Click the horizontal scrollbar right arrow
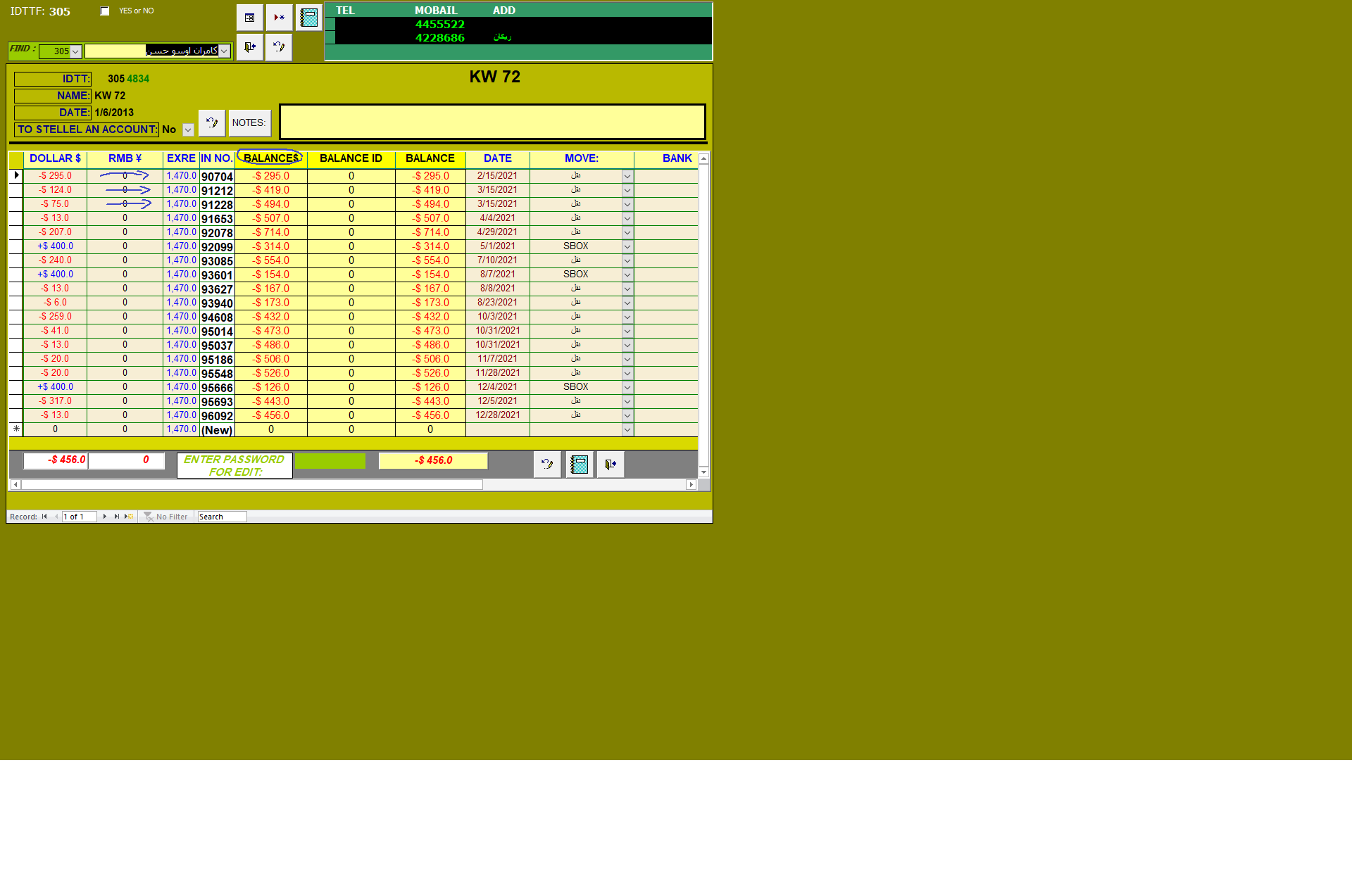 [x=691, y=485]
